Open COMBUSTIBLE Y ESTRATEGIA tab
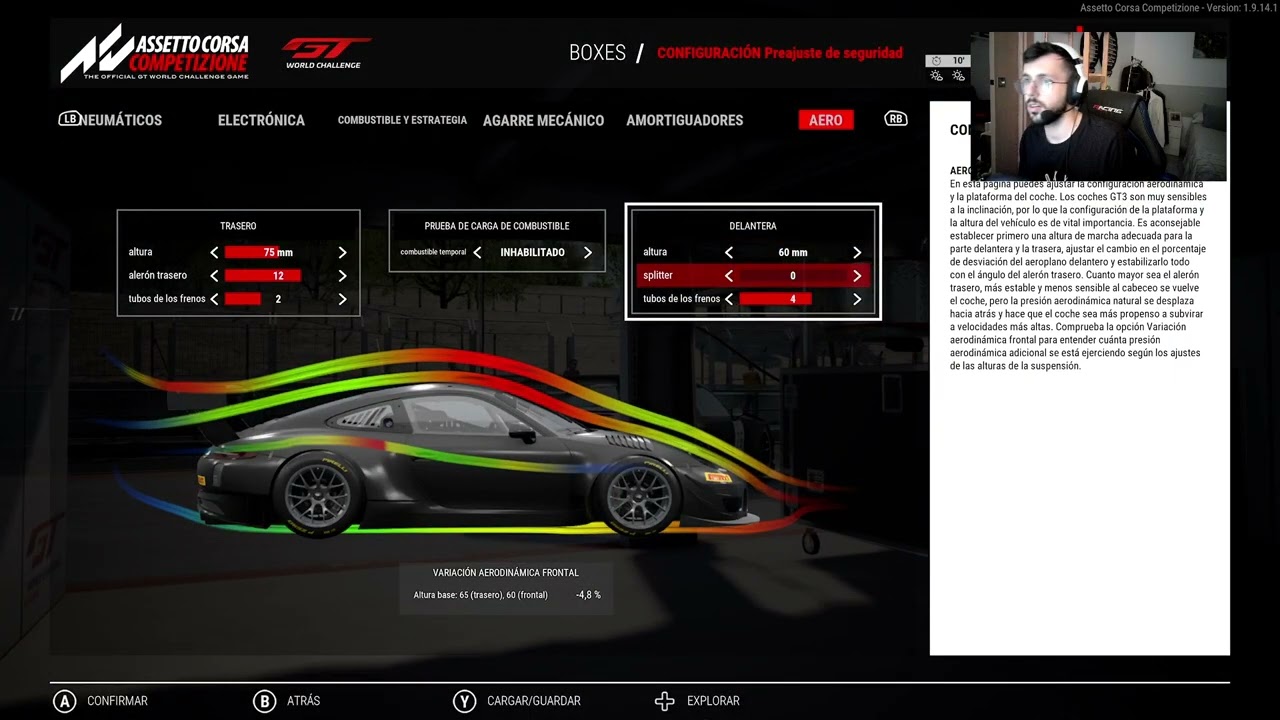The image size is (1280, 720). [x=402, y=120]
